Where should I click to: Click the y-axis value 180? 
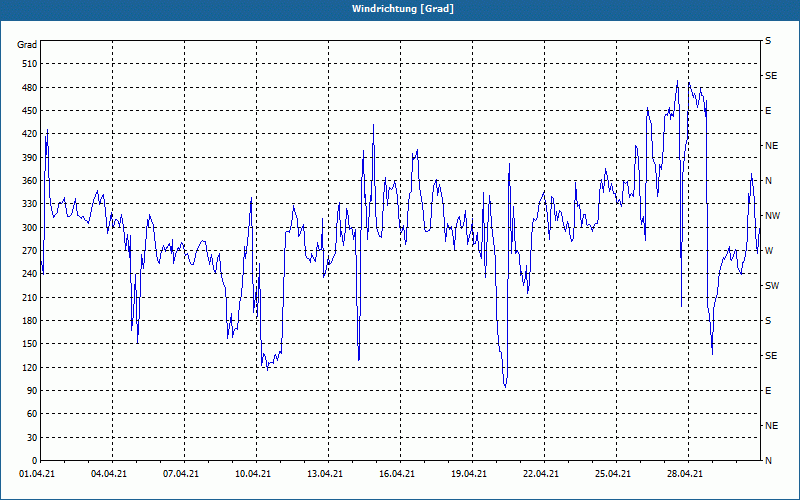(30, 321)
